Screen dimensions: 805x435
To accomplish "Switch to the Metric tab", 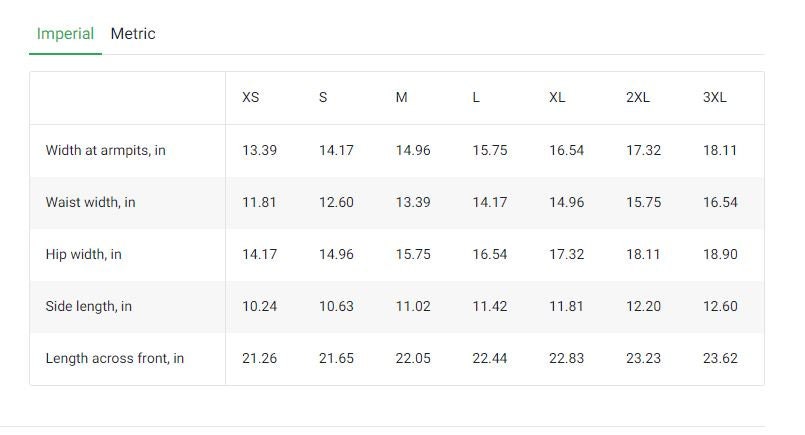I will click(x=133, y=34).
